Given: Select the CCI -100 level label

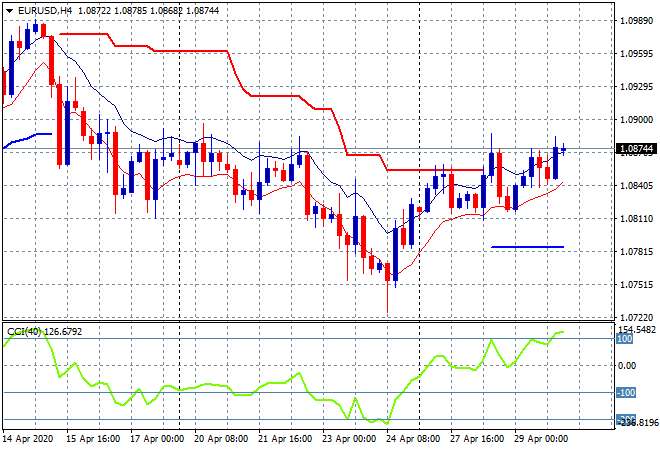Looking at the screenshot, I should [x=626, y=393].
